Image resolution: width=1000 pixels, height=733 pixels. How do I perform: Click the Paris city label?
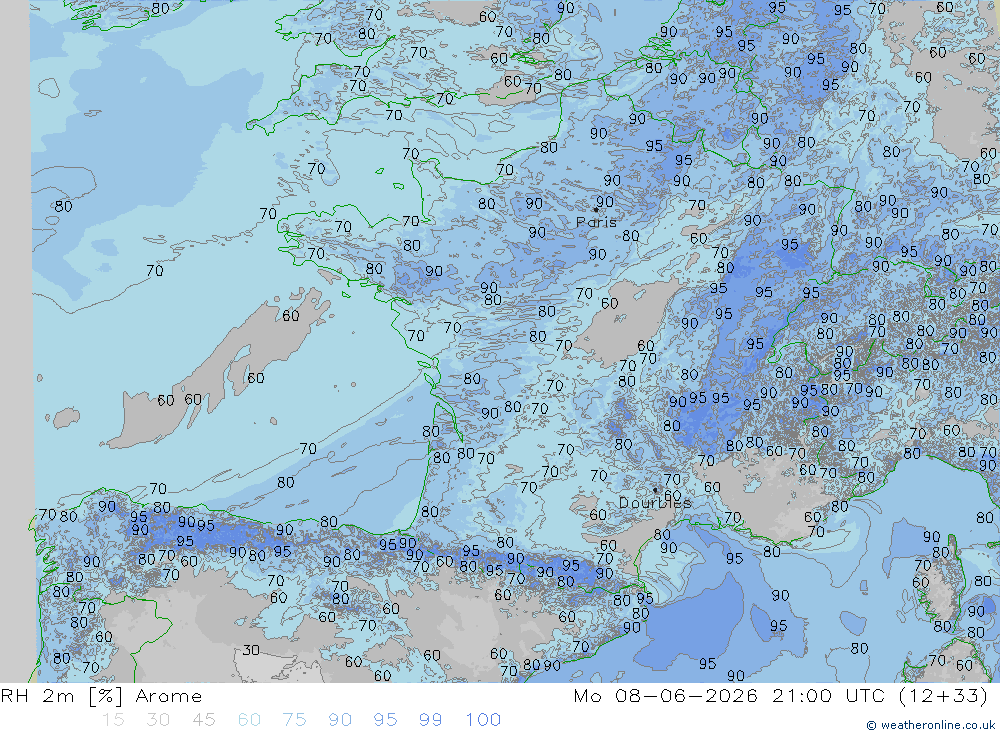point(596,222)
